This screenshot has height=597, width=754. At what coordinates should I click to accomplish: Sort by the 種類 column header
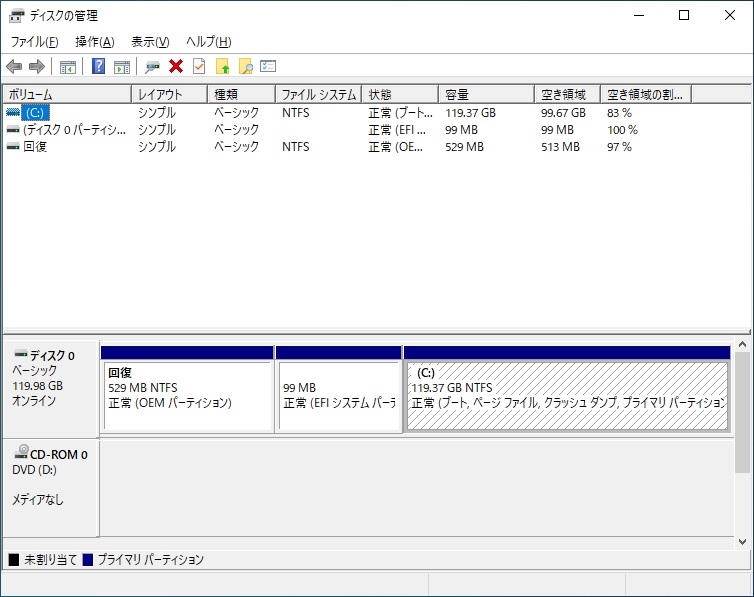241,94
